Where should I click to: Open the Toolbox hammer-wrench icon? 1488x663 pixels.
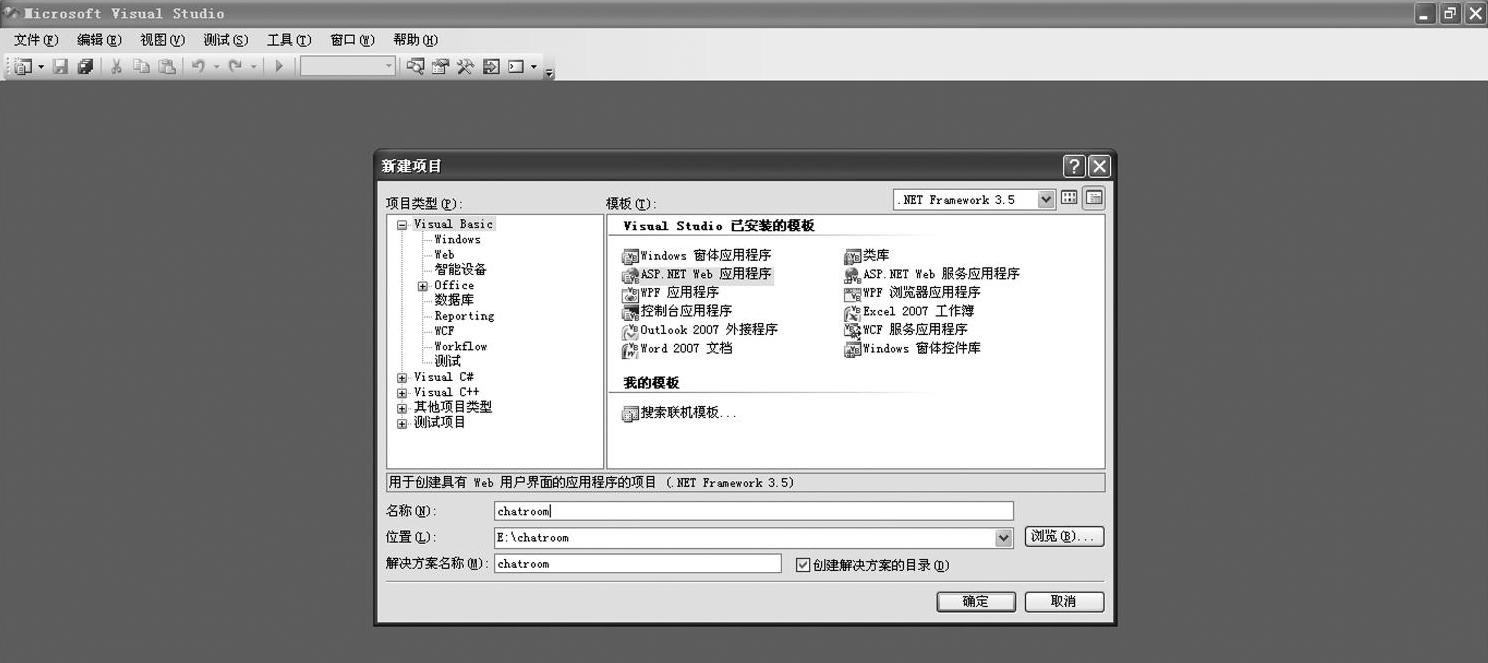point(465,66)
